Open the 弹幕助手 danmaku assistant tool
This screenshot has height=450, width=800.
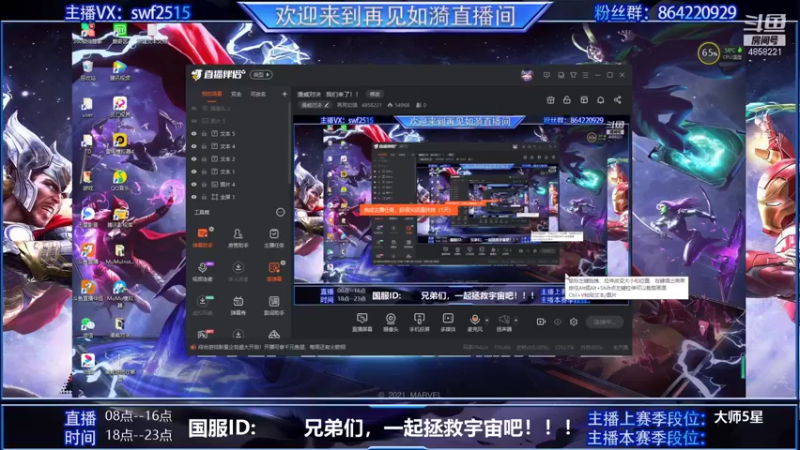pyautogui.click(x=203, y=237)
